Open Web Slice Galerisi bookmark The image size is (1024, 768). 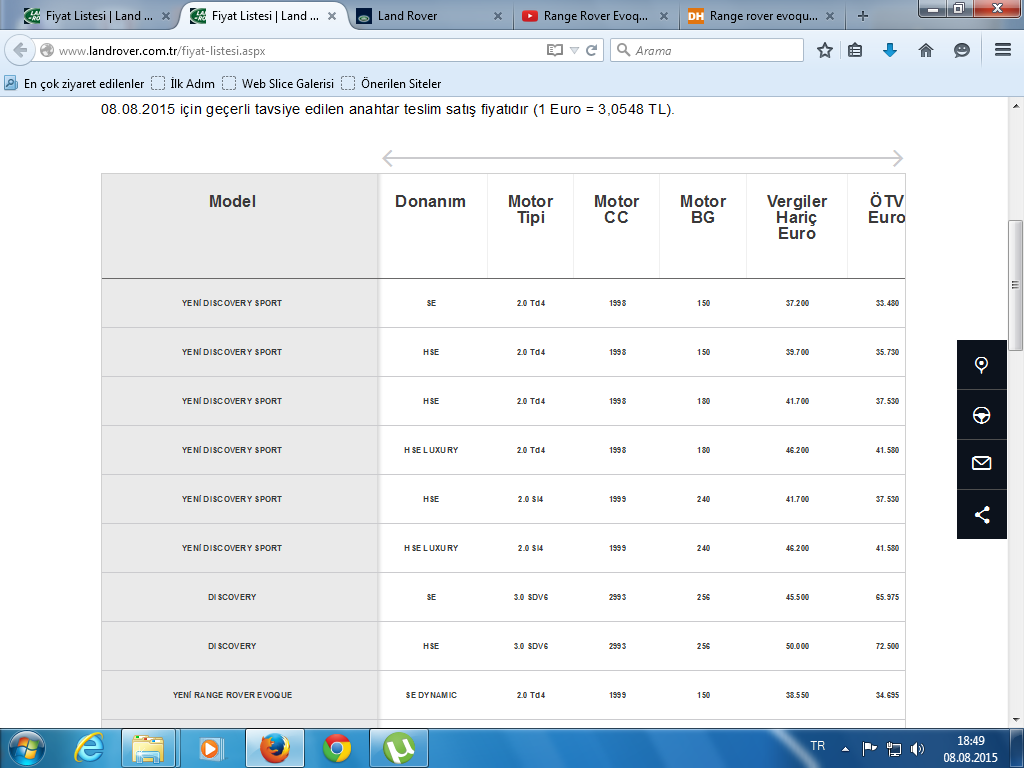point(278,84)
